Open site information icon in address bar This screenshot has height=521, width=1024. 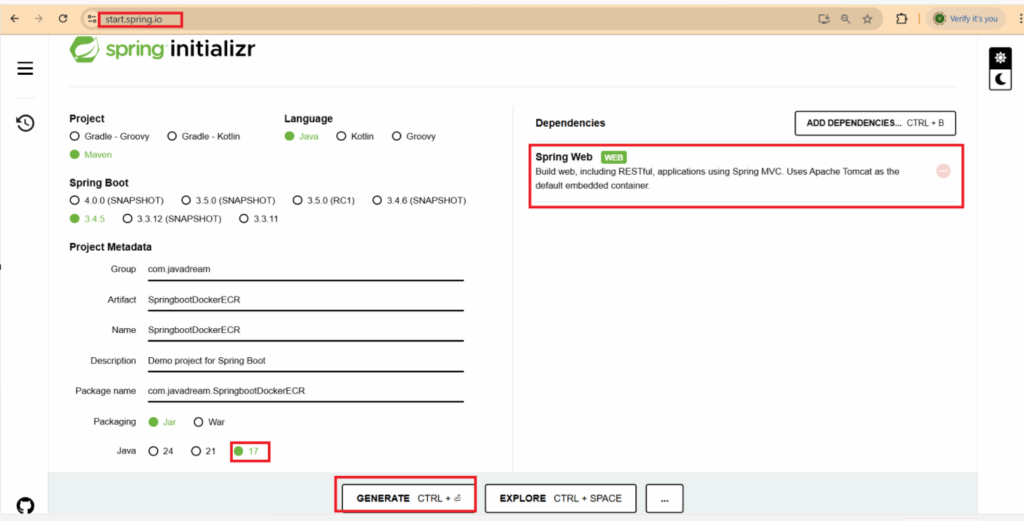click(x=92, y=19)
